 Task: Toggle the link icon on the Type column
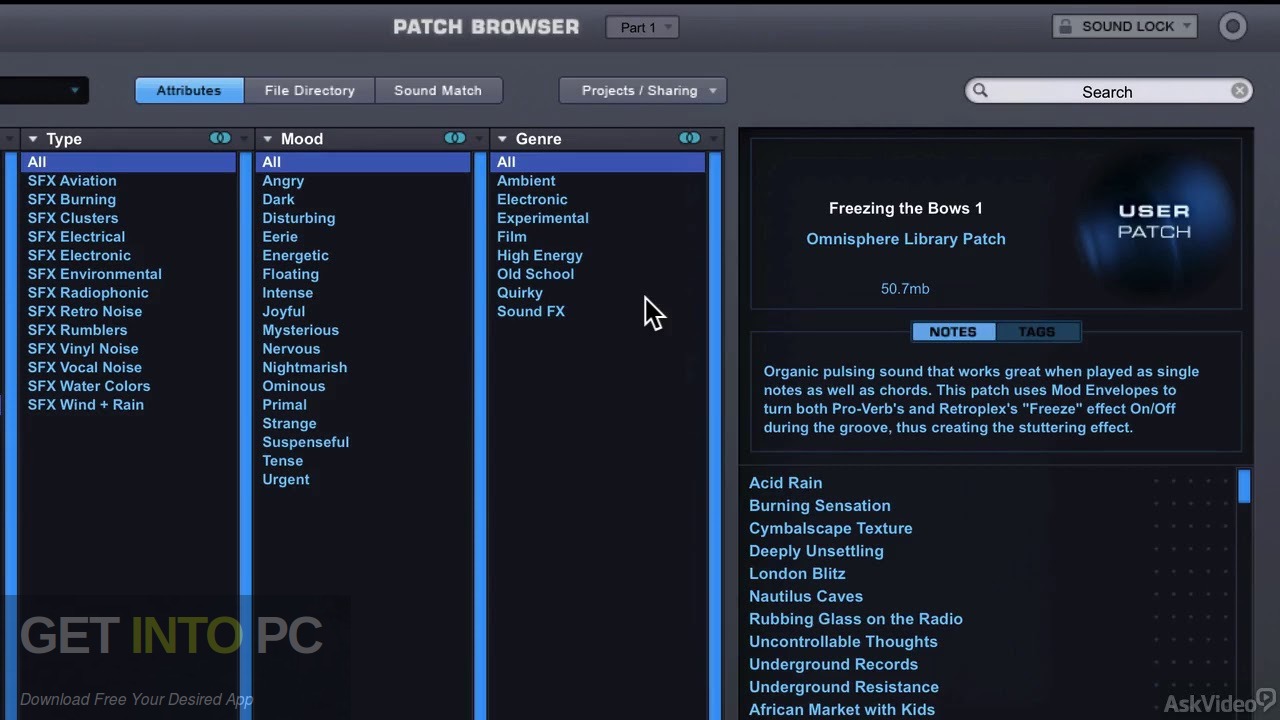click(x=220, y=138)
